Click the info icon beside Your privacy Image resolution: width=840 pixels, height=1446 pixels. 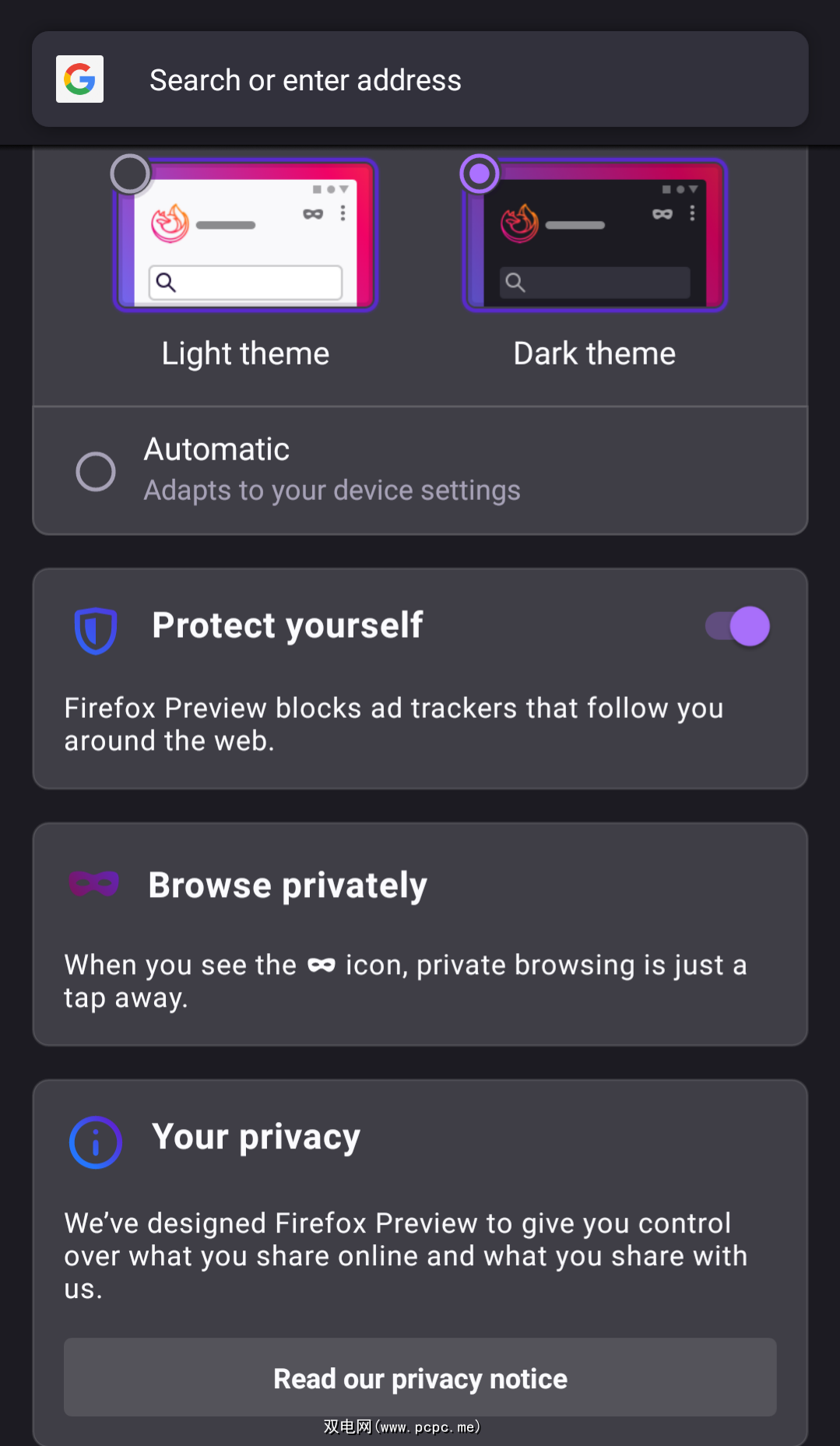point(96,1142)
